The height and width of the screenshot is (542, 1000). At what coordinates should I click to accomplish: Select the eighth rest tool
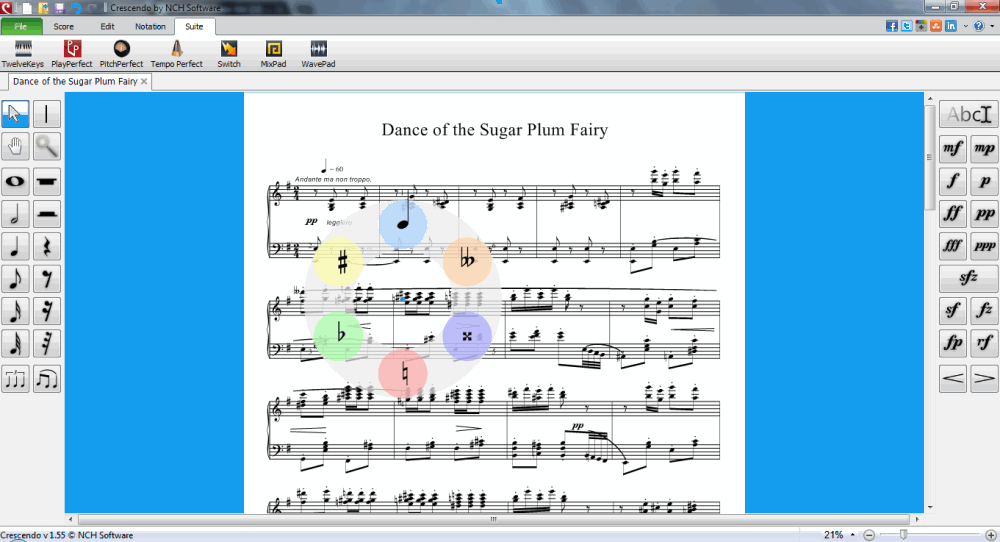coord(47,279)
